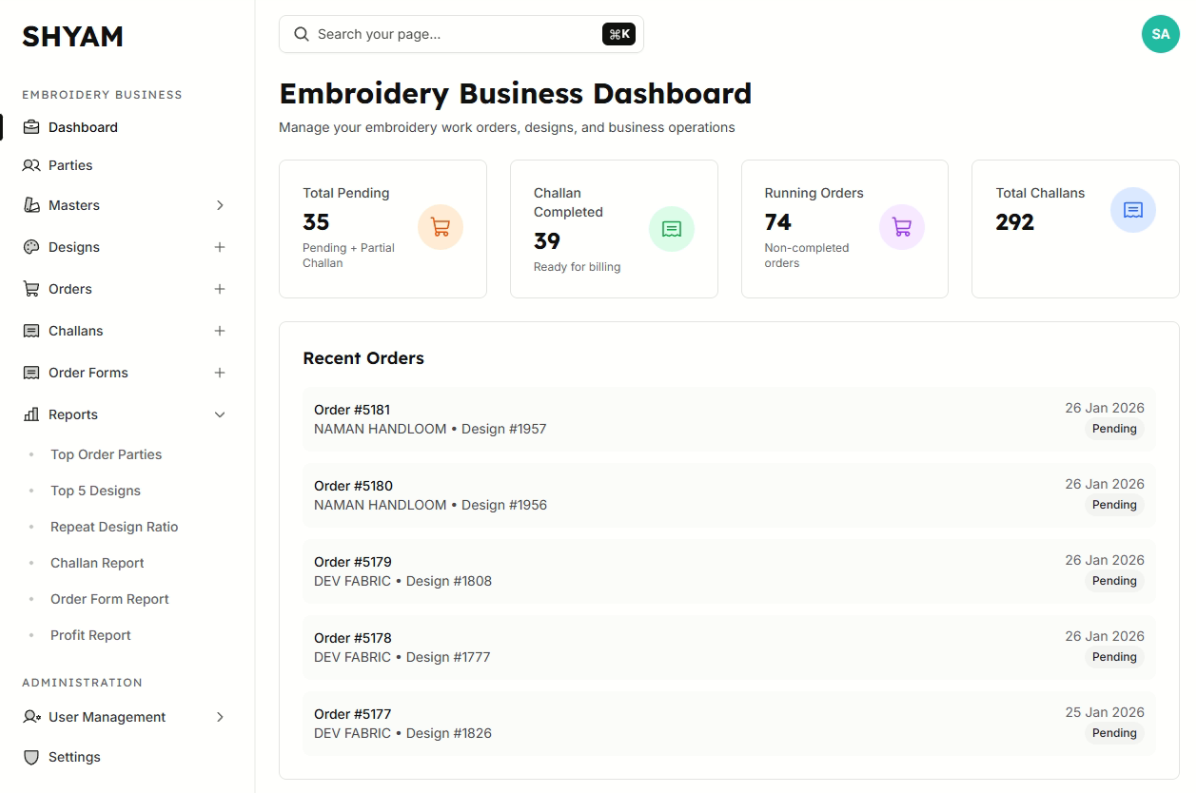Screen dimensions: 1196x793
Task: Expand the User Management chevron
Action: [220, 717]
